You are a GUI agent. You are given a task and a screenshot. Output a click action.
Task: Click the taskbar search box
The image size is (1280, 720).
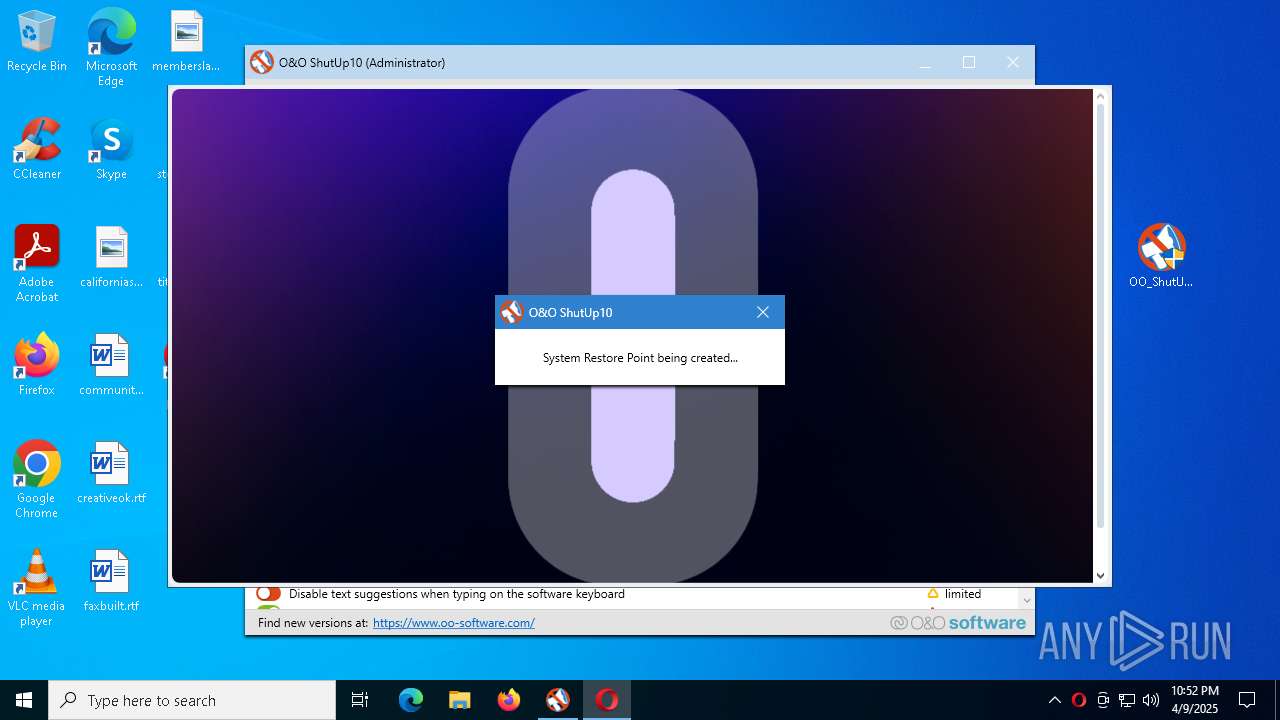pyautogui.click(x=192, y=700)
